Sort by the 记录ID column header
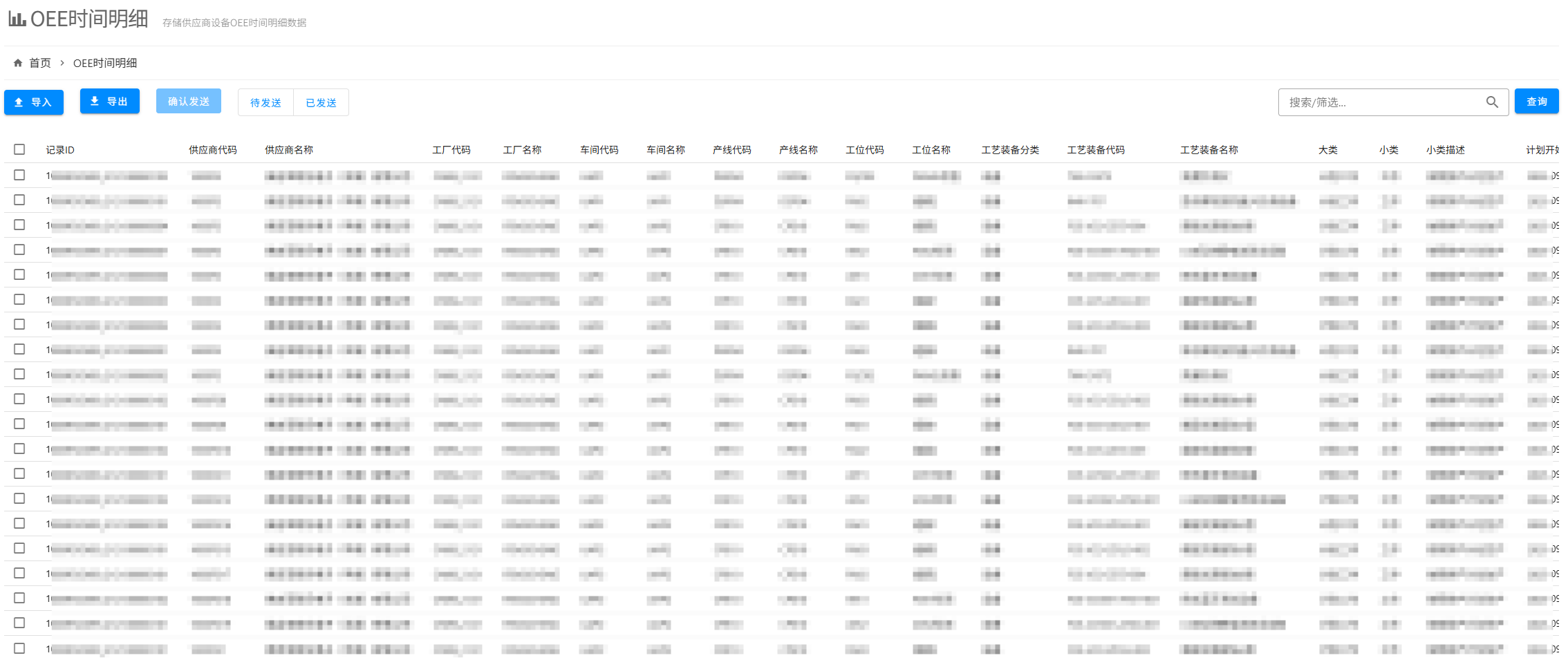This screenshot has height=660, width=1568. 60,150
